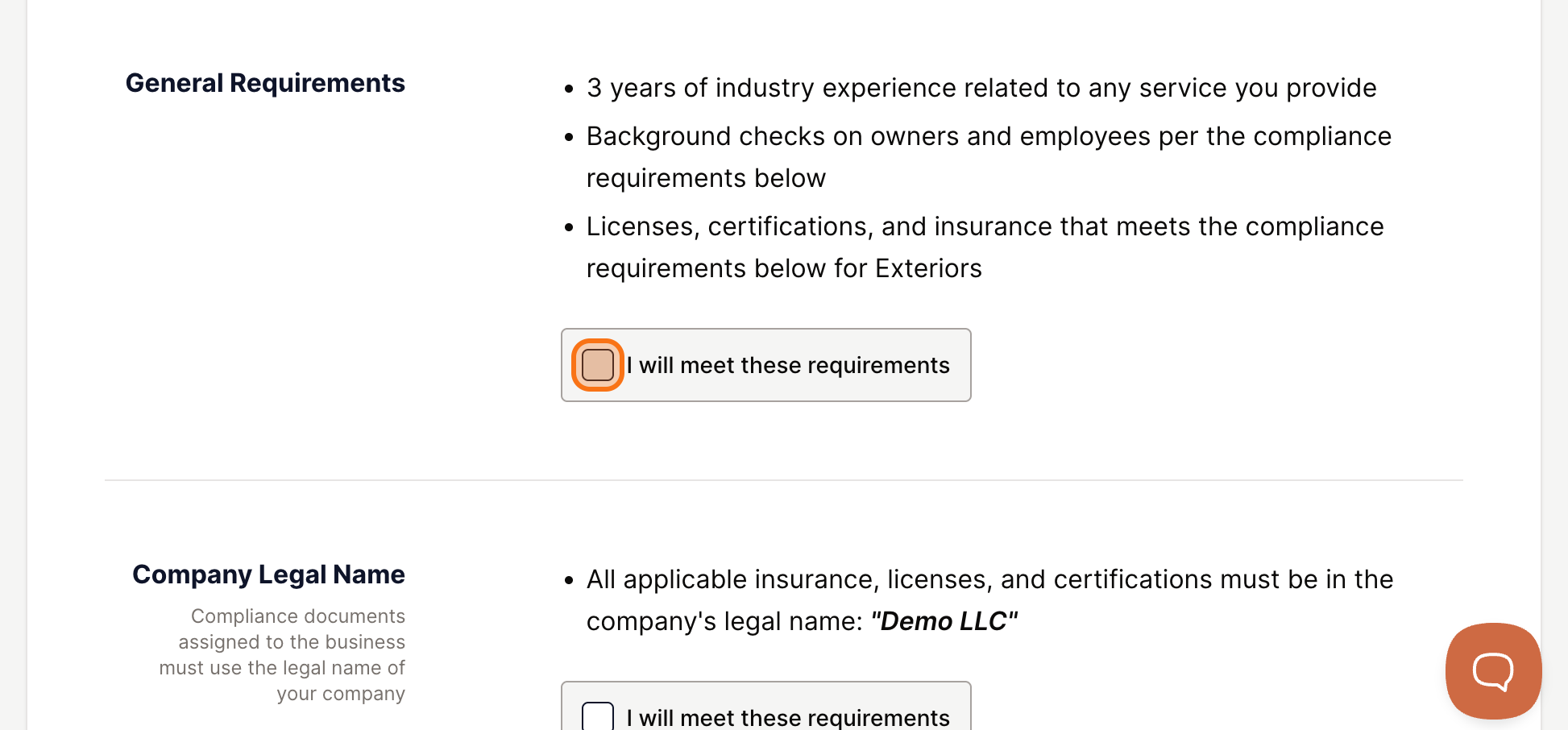Click the italic "Demo LLC" company name
The width and height of the screenshot is (1568, 730).
point(944,621)
